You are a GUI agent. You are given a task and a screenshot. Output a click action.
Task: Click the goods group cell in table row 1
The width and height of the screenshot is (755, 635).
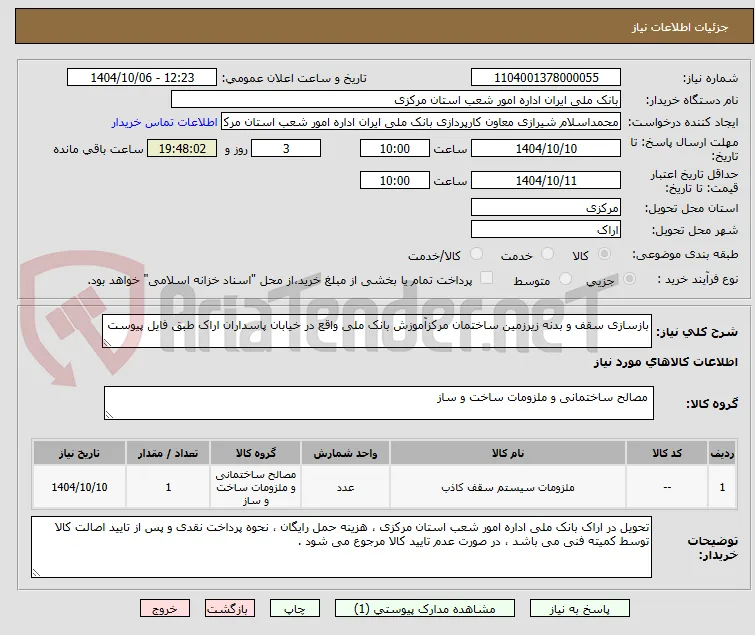(256, 487)
